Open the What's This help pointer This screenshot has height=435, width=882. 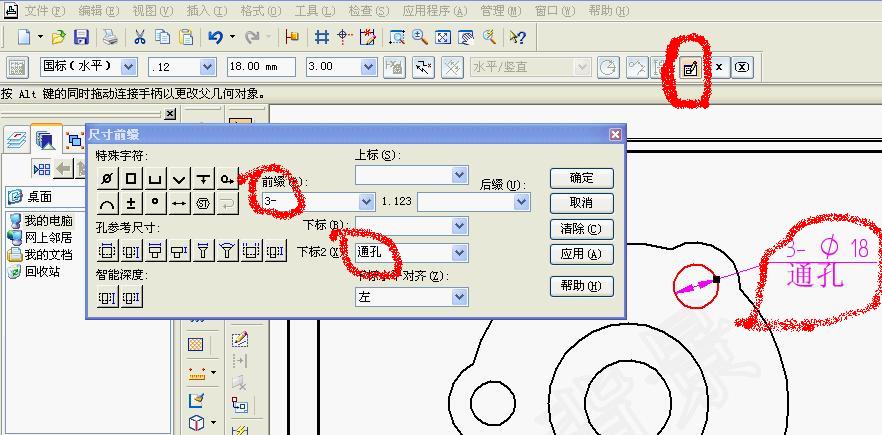coord(518,37)
